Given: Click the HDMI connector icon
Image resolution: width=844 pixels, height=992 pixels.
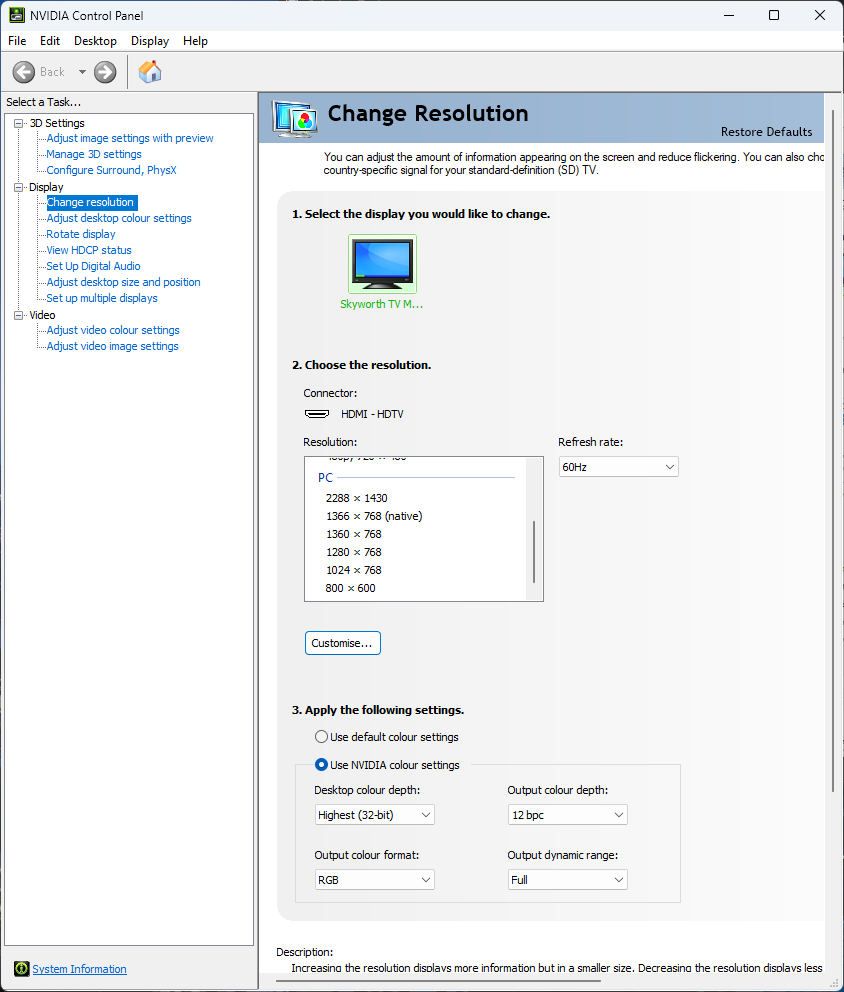Looking at the screenshot, I should click(x=317, y=414).
